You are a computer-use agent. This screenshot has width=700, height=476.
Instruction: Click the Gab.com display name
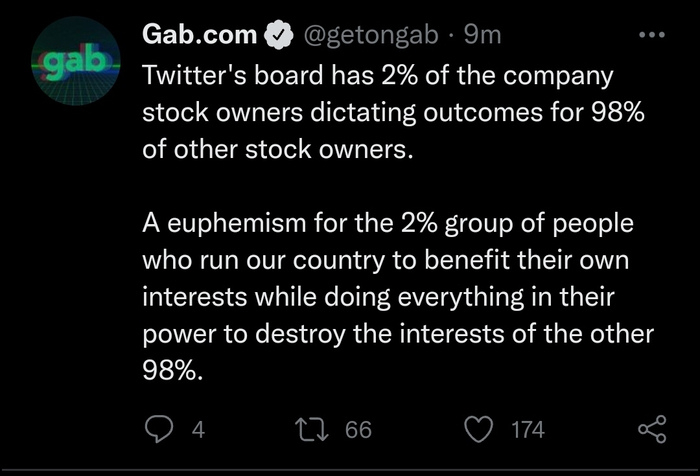coord(199,36)
